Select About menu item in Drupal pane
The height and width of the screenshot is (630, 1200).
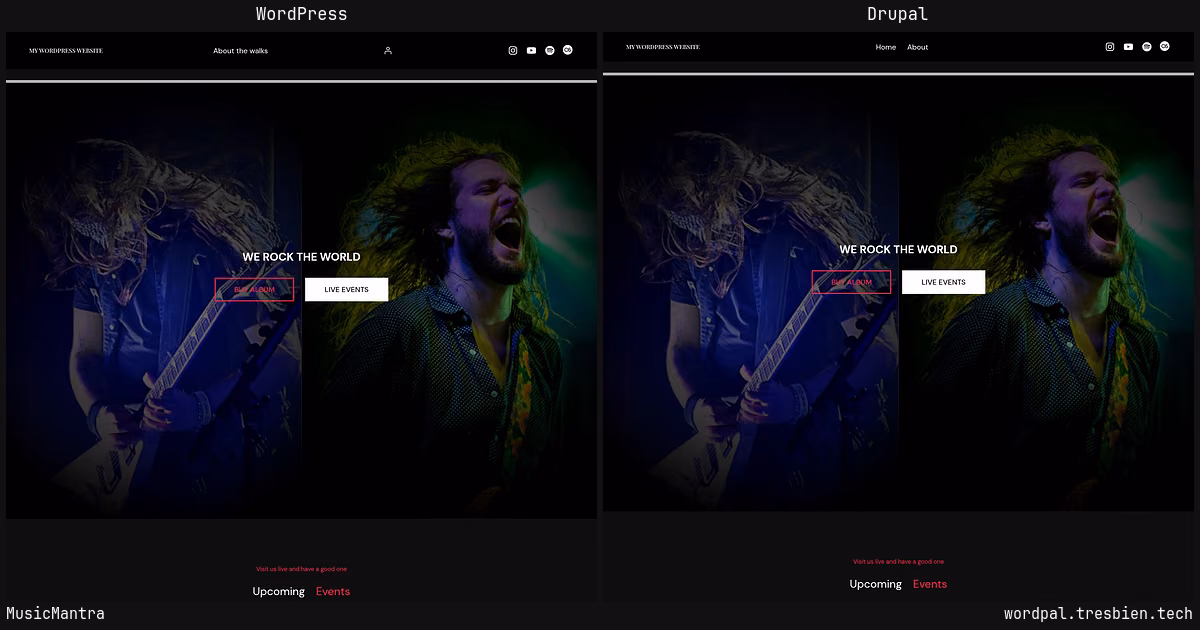[918, 47]
